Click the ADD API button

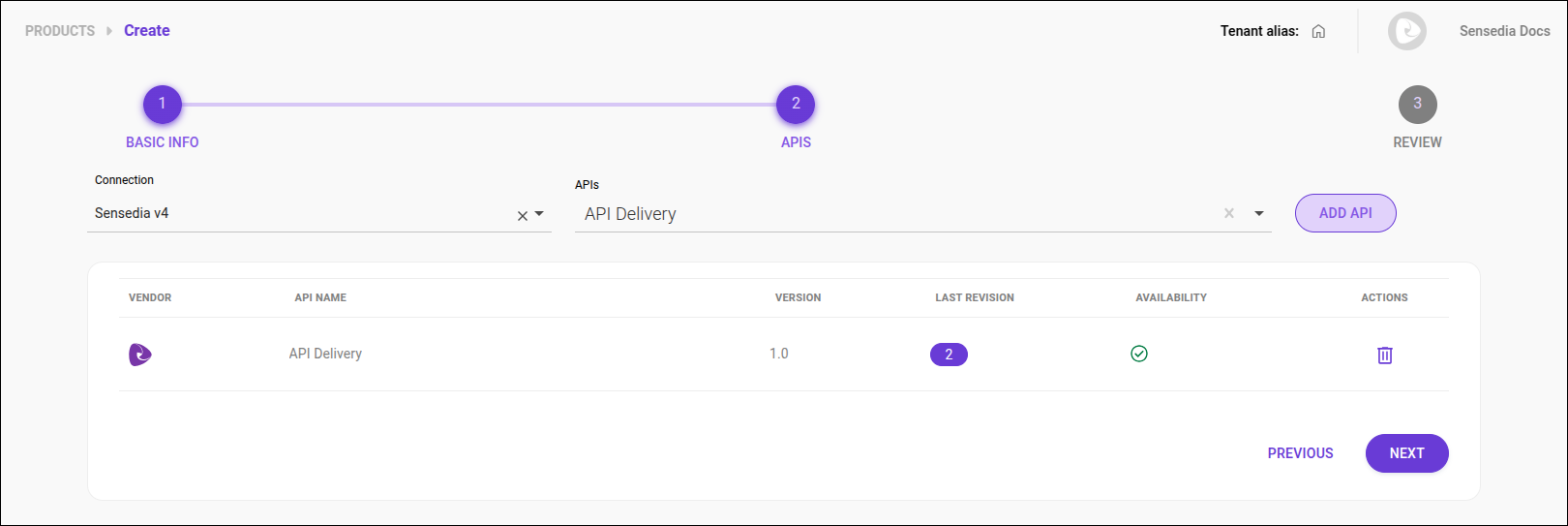tap(1345, 213)
